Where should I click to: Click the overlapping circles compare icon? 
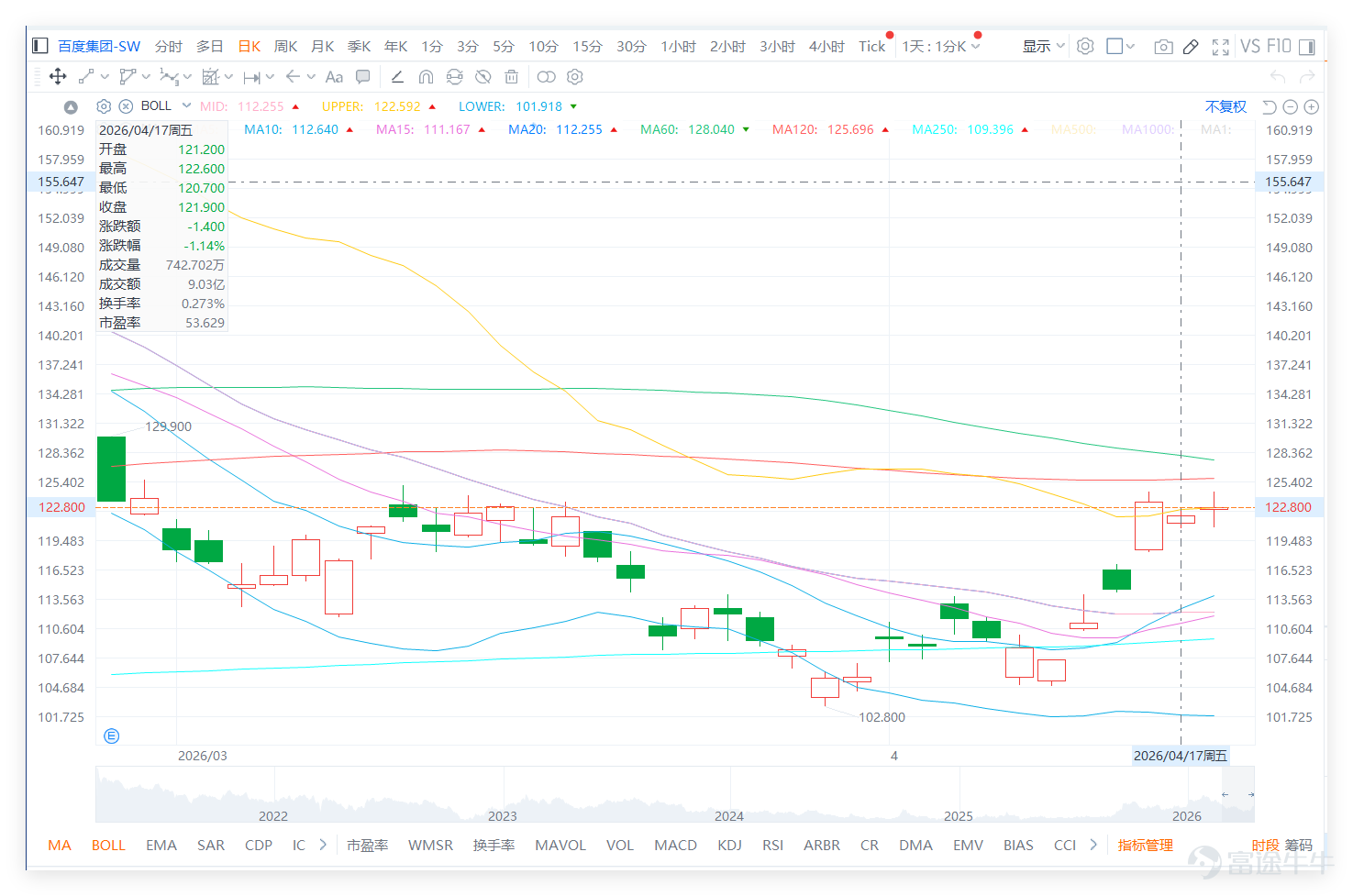[546, 77]
